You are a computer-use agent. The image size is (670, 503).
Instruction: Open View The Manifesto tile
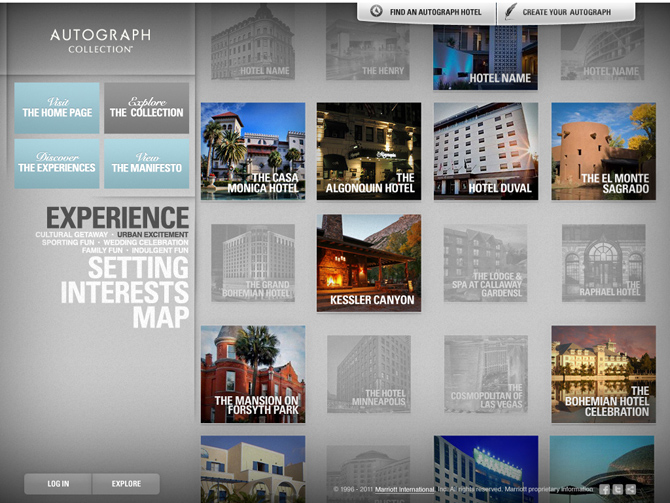146,163
